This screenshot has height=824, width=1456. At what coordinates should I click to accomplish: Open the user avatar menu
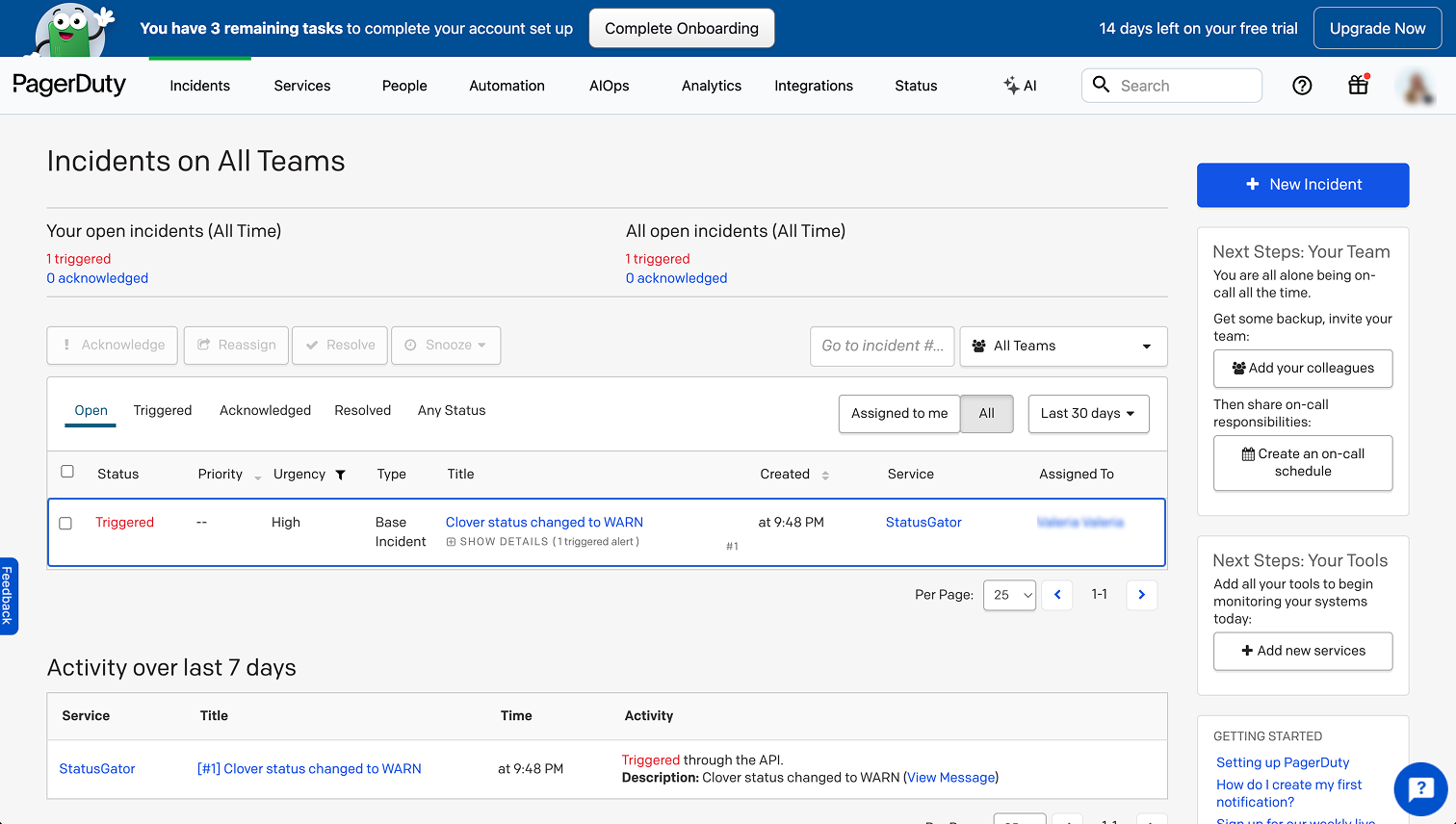click(x=1417, y=86)
